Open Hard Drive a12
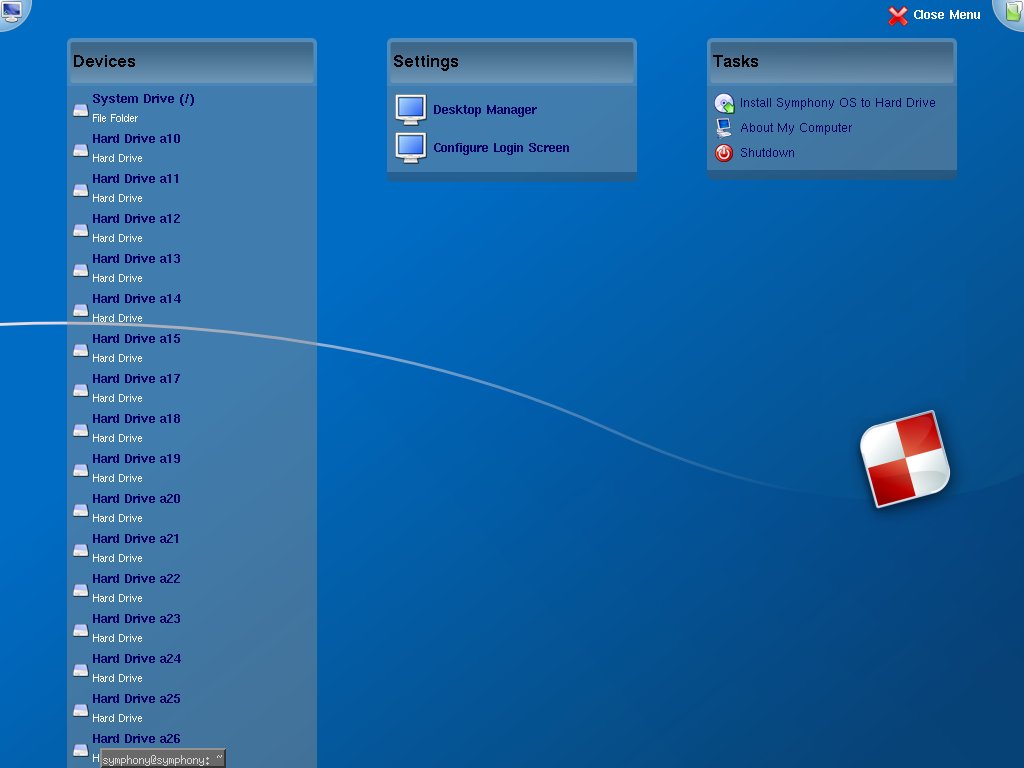The height and width of the screenshot is (768, 1024). 136,218
